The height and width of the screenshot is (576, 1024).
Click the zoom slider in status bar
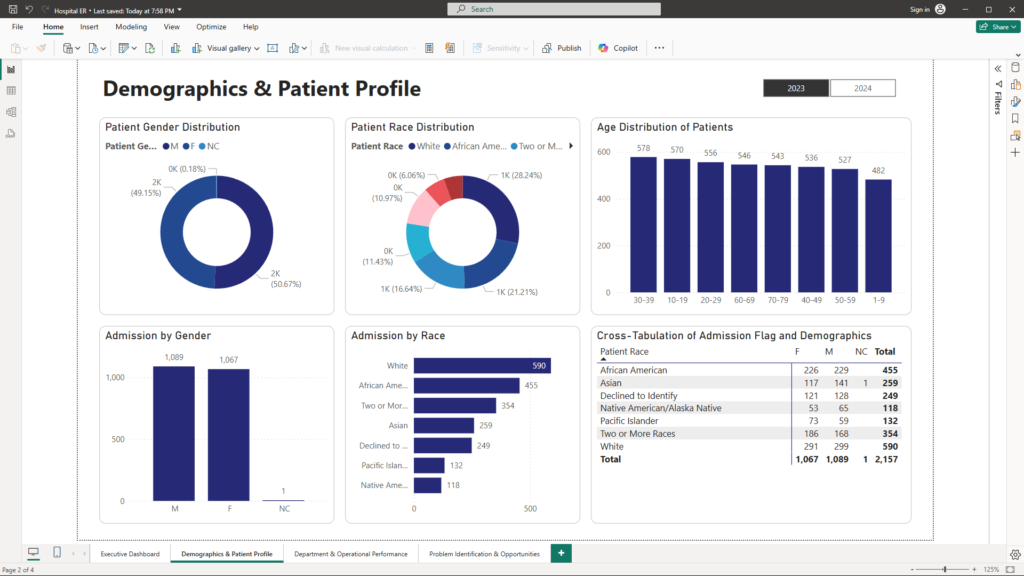946,569
